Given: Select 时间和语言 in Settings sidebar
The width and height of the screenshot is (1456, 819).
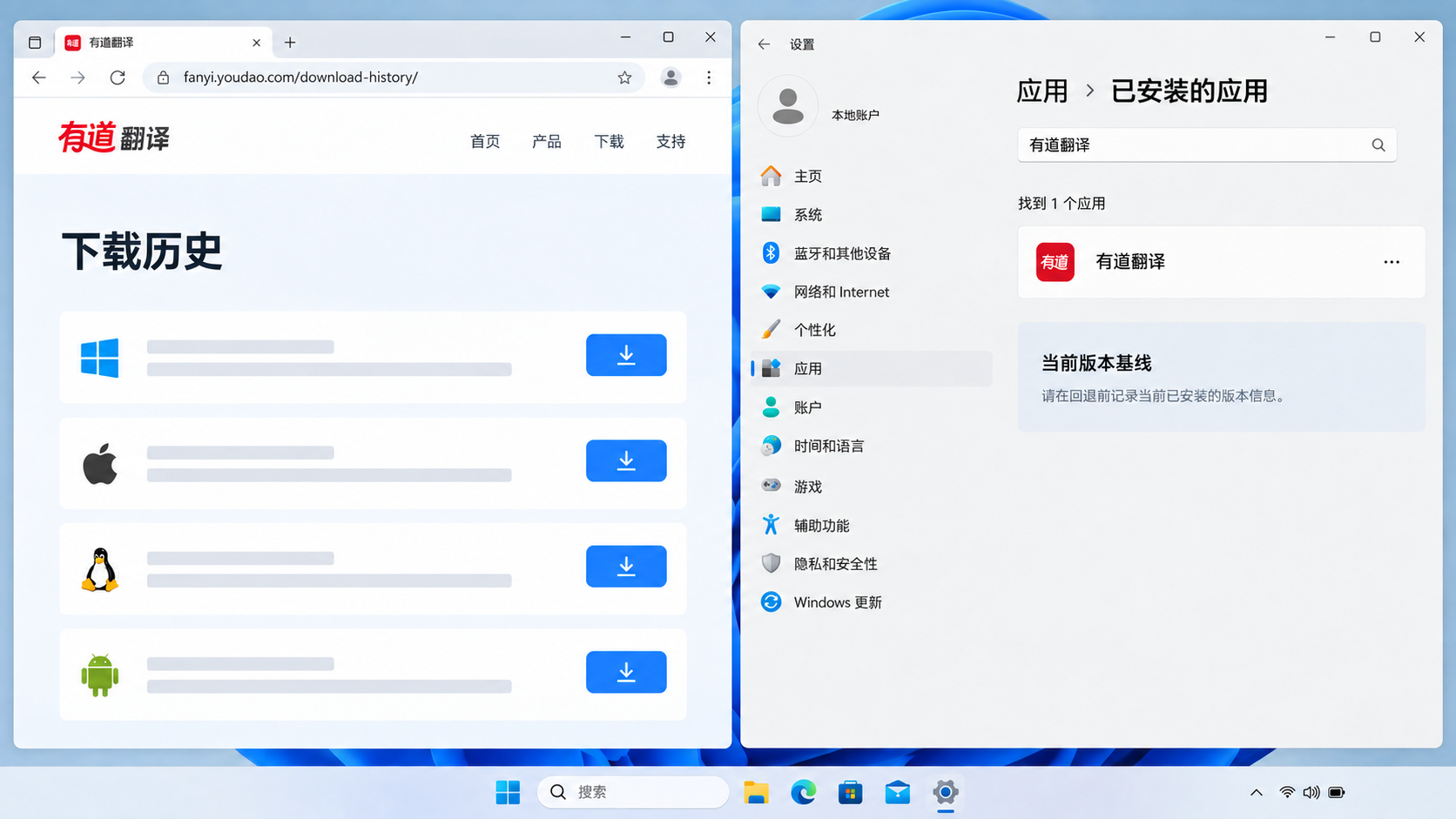Looking at the screenshot, I should tap(871, 446).
